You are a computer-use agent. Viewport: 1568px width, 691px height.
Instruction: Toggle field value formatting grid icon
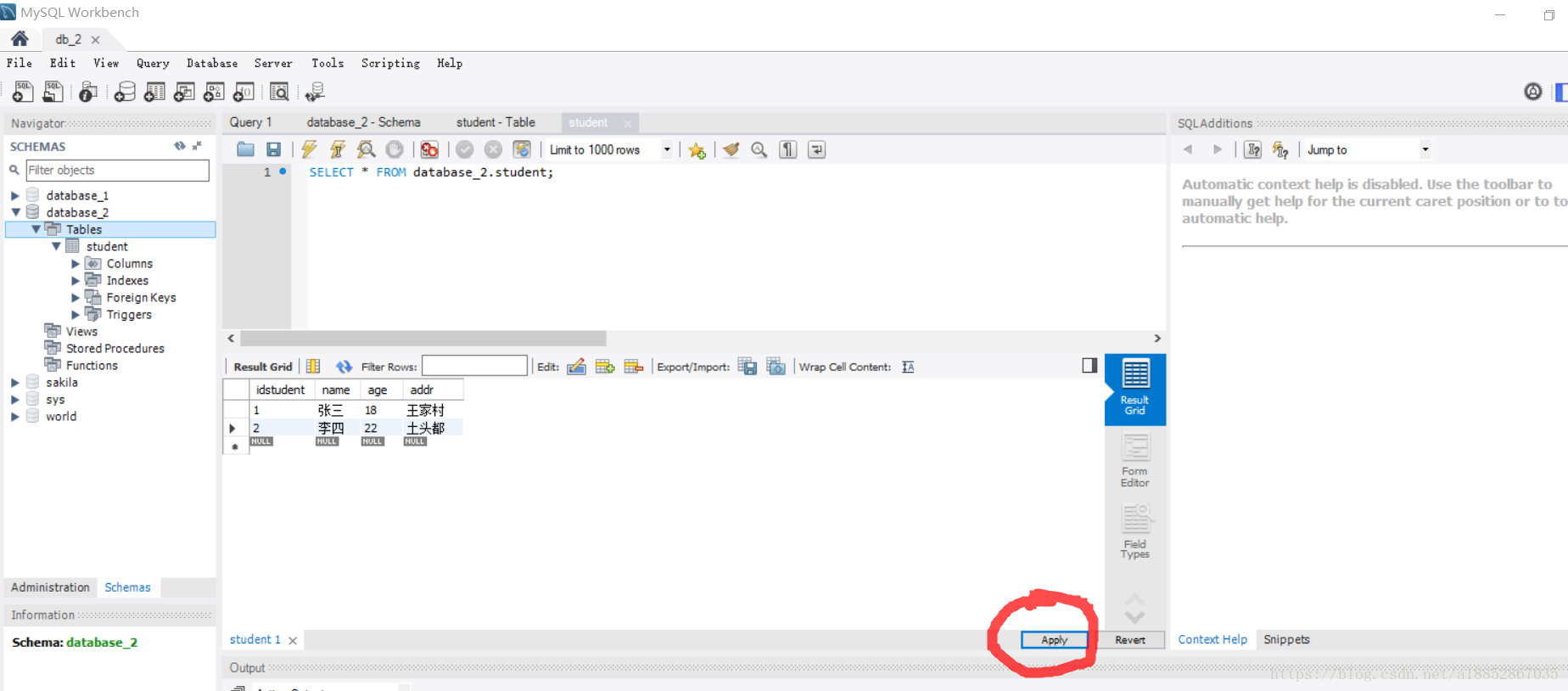point(313,367)
